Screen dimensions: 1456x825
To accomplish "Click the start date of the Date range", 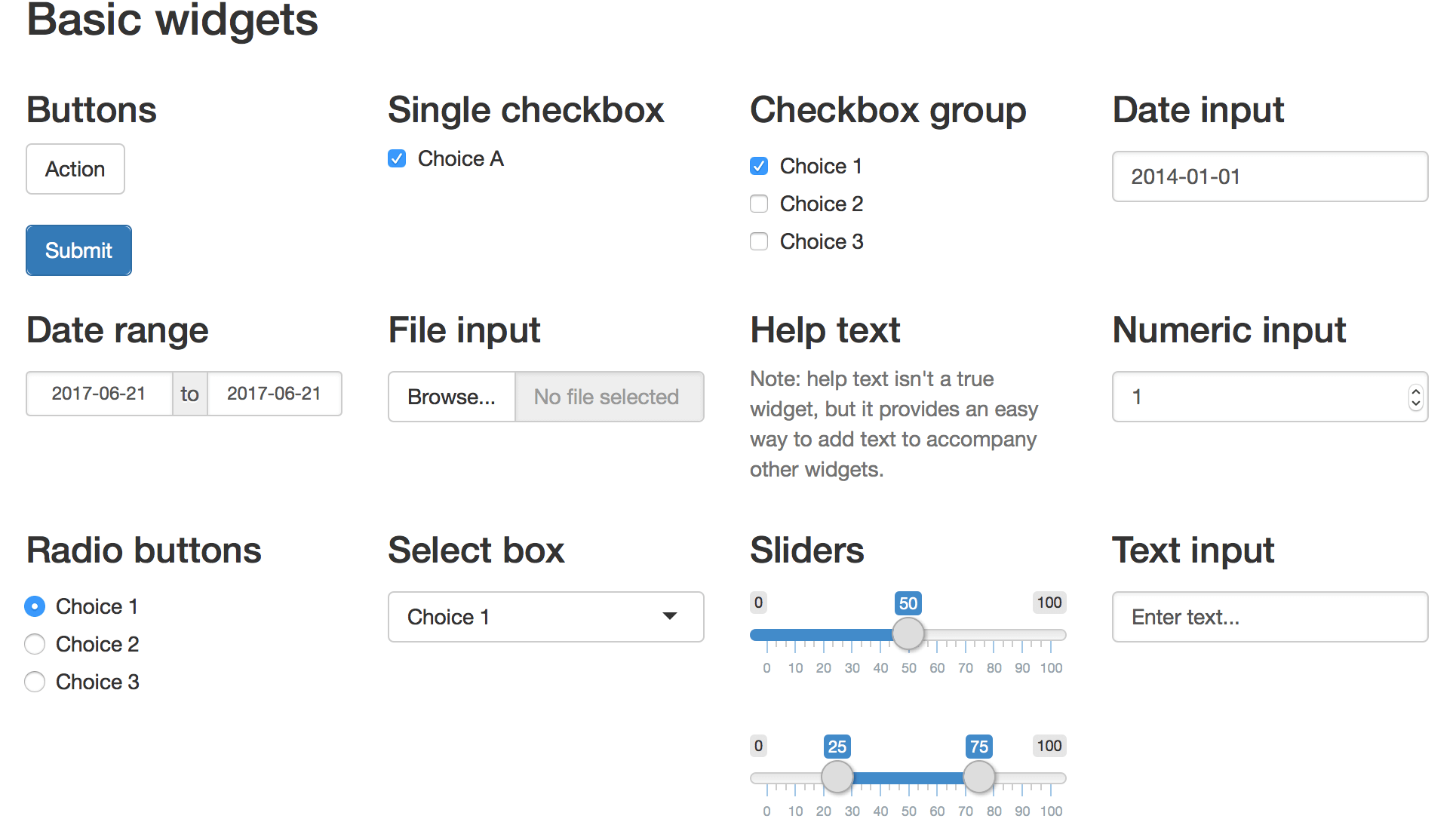I will (99, 394).
